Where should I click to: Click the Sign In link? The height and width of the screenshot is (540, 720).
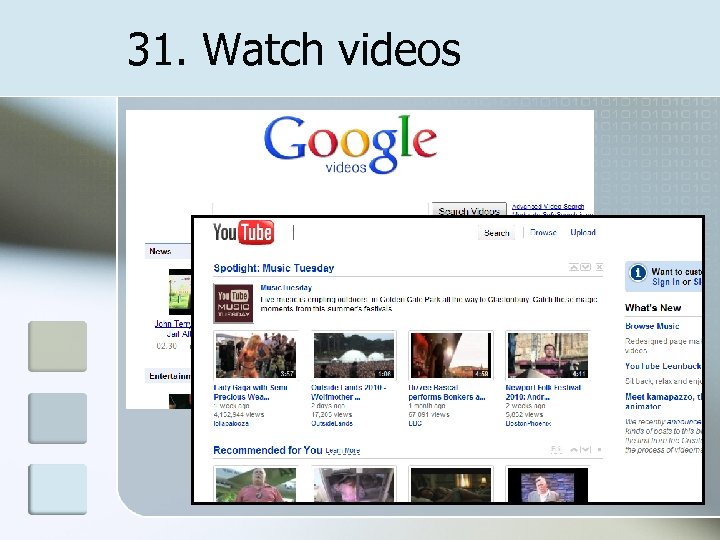[666, 282]
